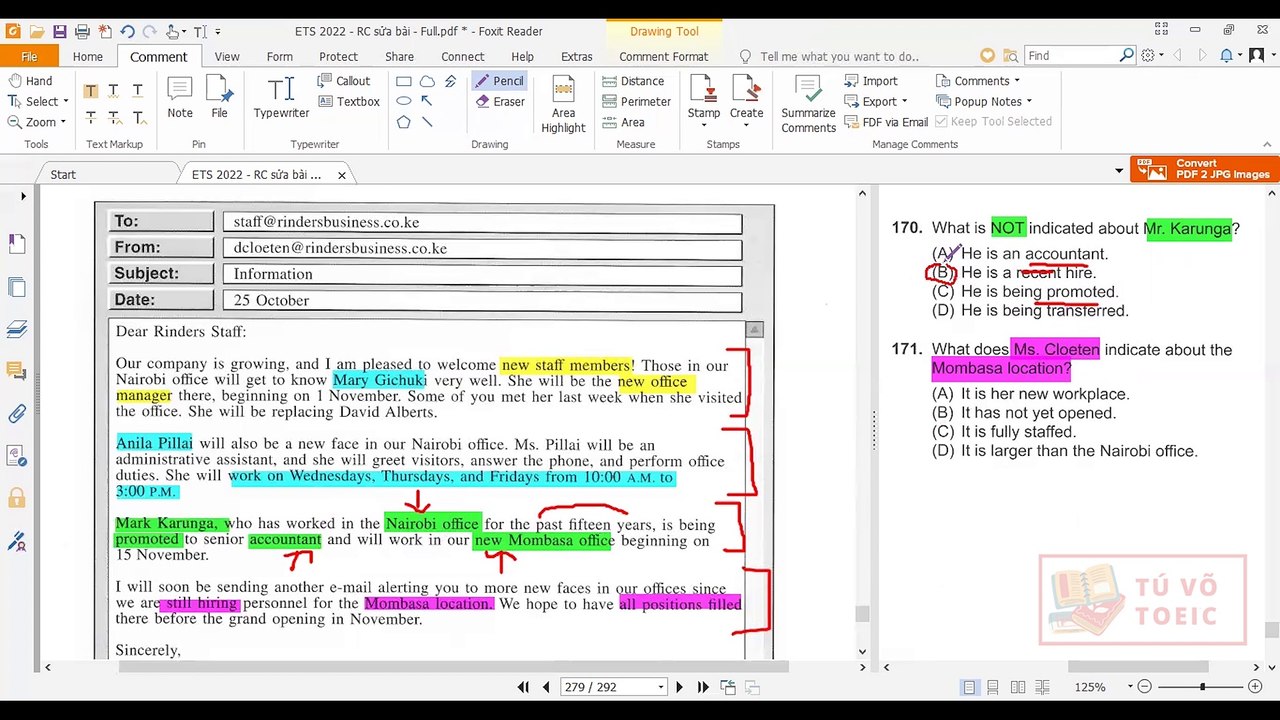Click Convert PDF 2 JPG Images banner
Image resolution: width=1280 pixels, height=720 pixels.
click(x=1205, y=169)
